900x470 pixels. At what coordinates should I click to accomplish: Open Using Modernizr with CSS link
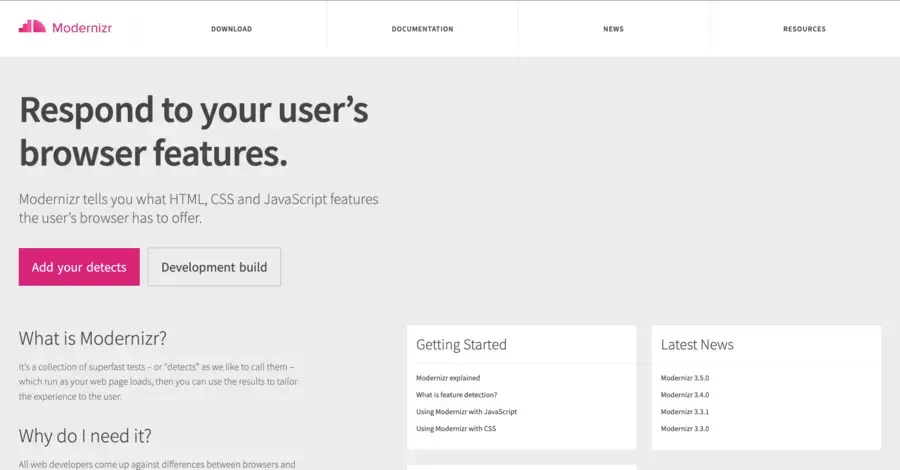coord(456,429)
